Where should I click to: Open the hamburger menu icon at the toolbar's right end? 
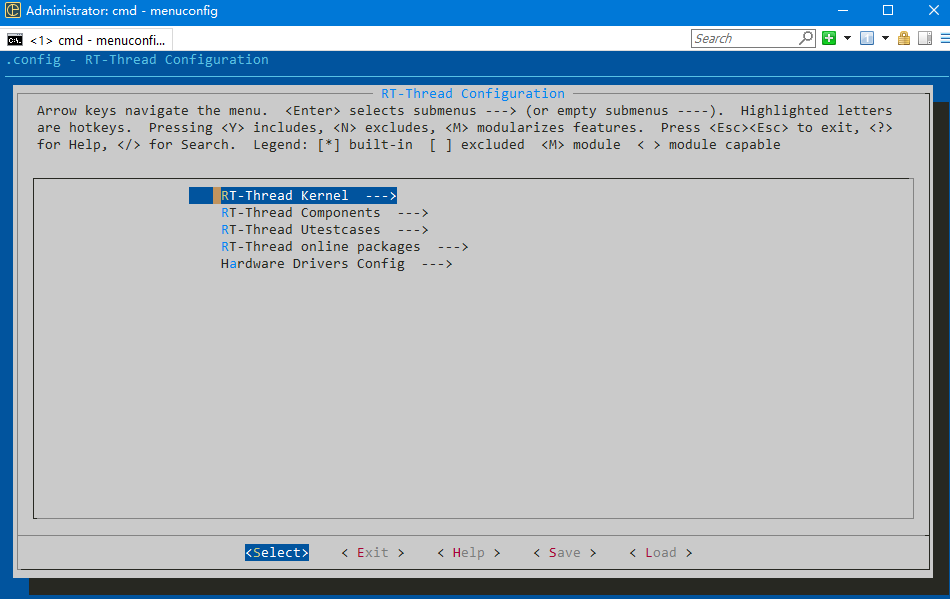(x=945, y=38)
